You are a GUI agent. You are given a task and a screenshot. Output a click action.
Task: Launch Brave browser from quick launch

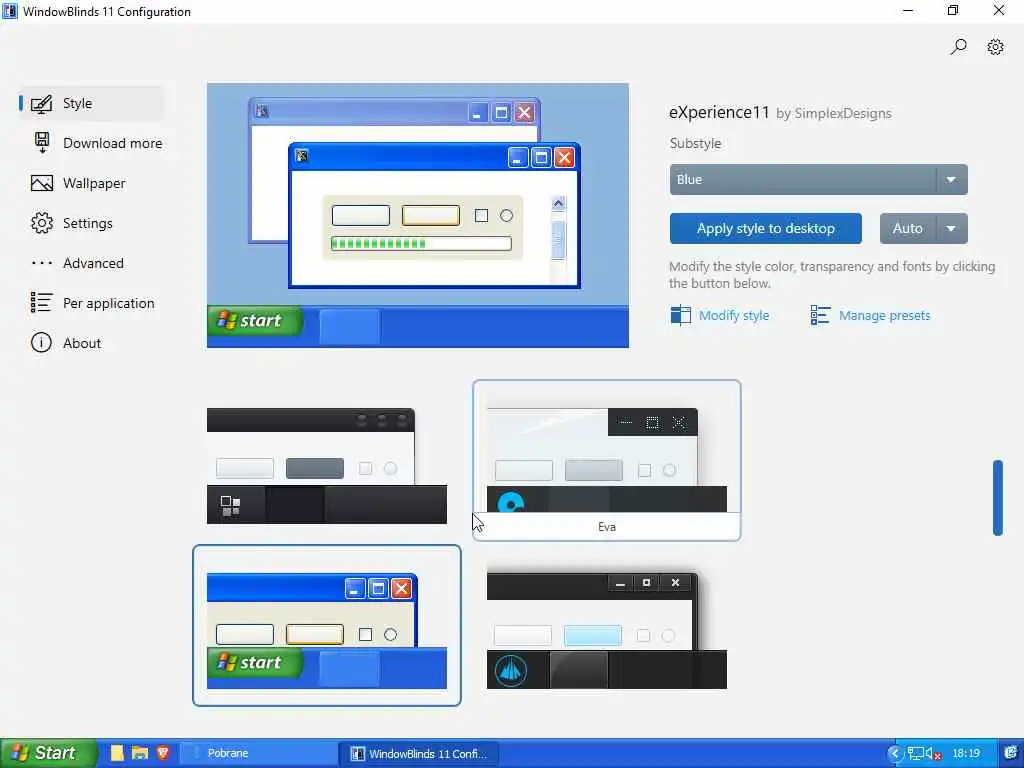(163, 753)
